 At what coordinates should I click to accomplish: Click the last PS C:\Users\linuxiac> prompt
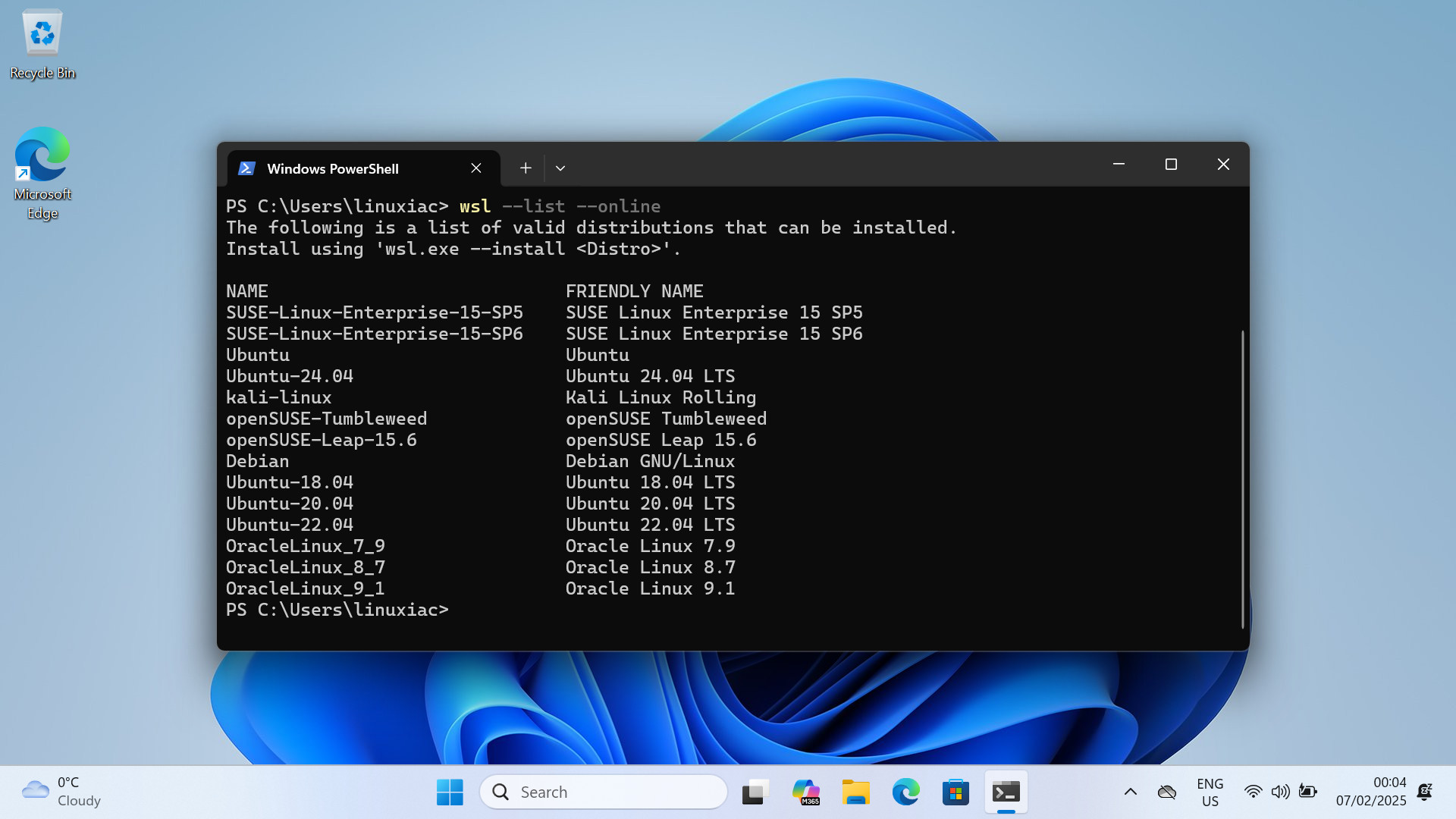[337, 610]
